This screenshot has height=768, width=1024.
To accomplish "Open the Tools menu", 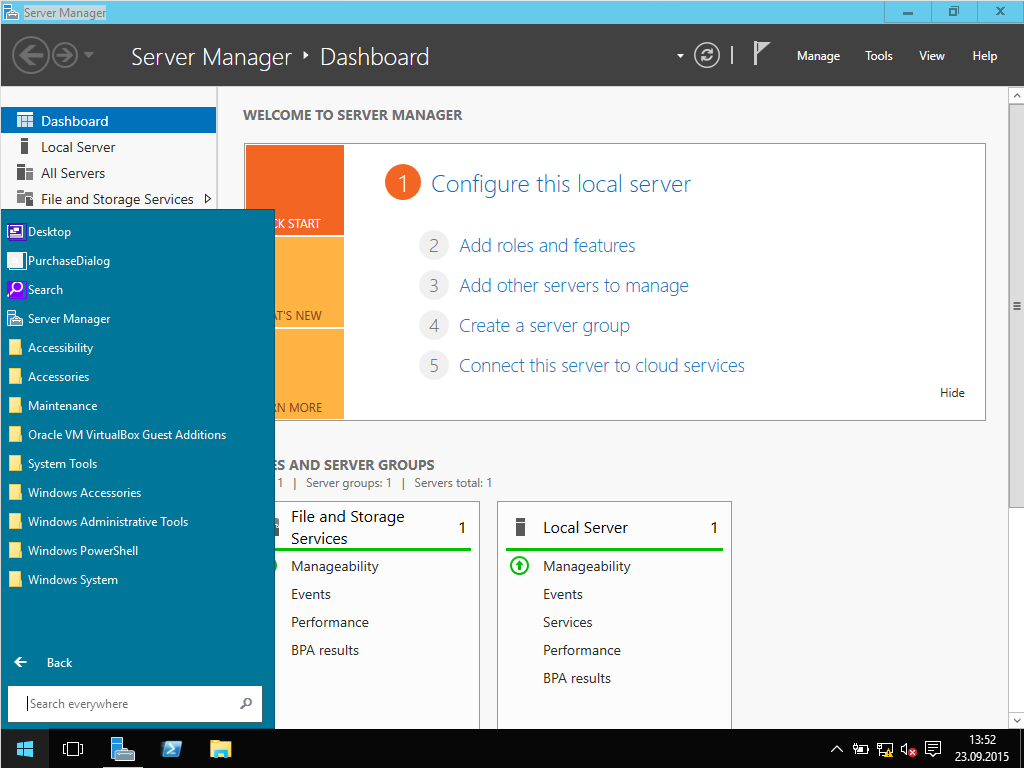I will coord(878,56).
